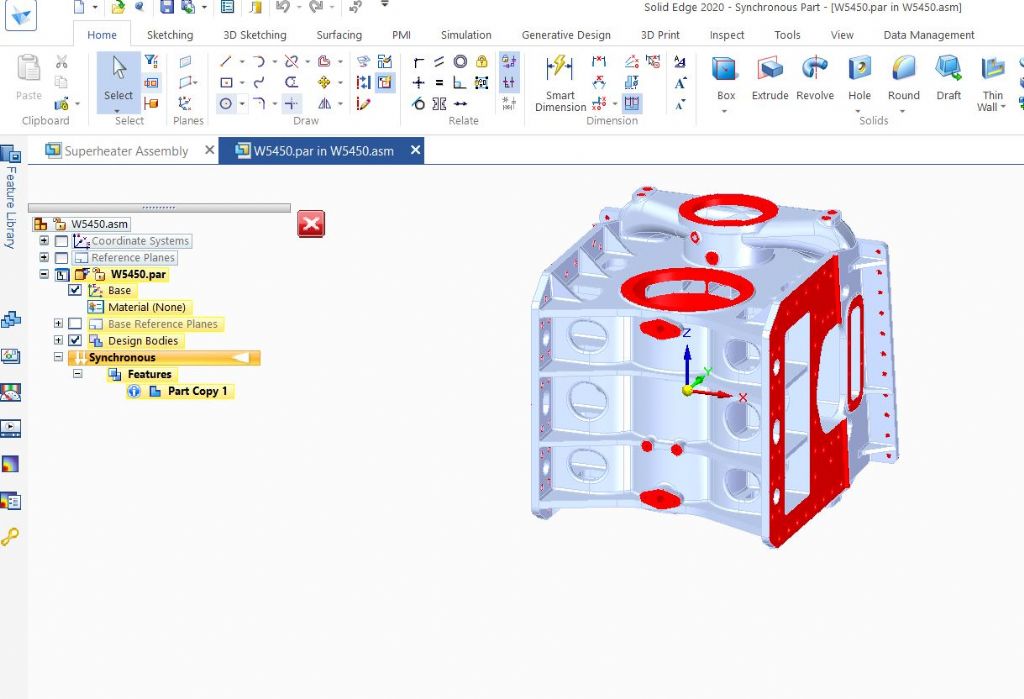Toggle Reference Planes visibility checkbox
The image size is (1024, 699).
[x=61, y=258]
